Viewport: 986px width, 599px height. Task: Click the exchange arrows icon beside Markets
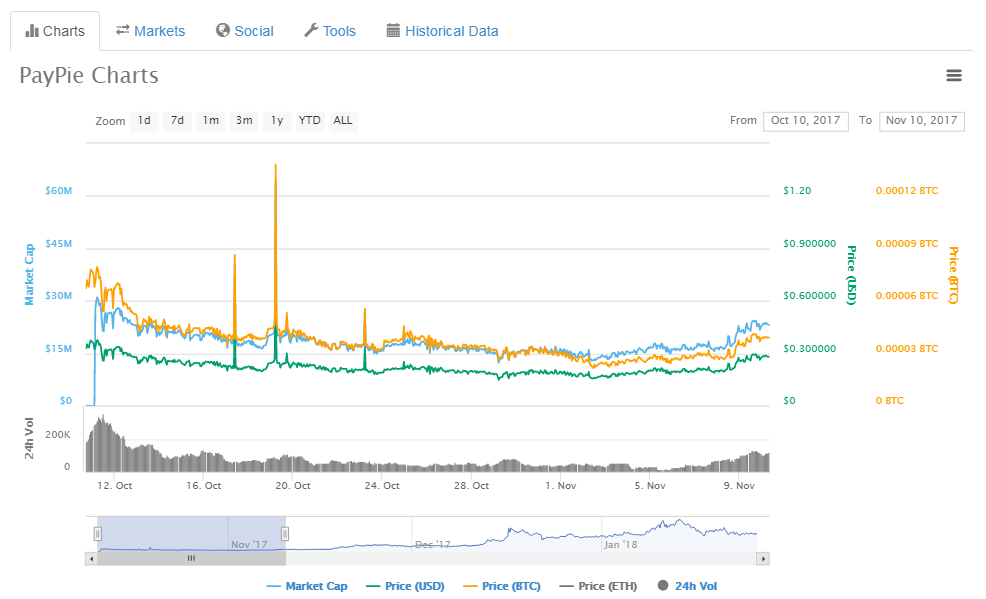pos(123,30)
